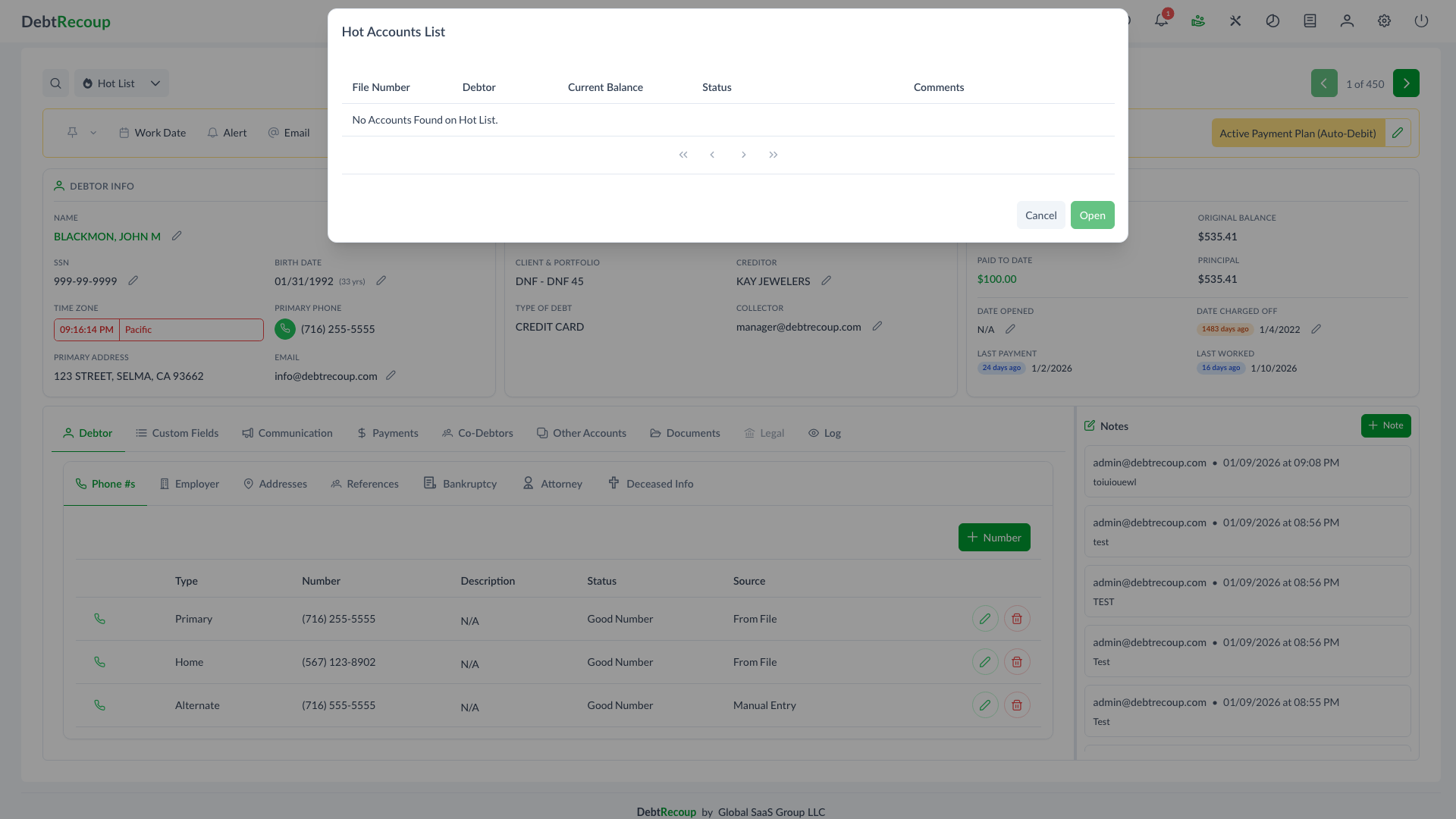Open the settings gear icon
This screenshot has width=1456, height=819.
(1384, 21)
